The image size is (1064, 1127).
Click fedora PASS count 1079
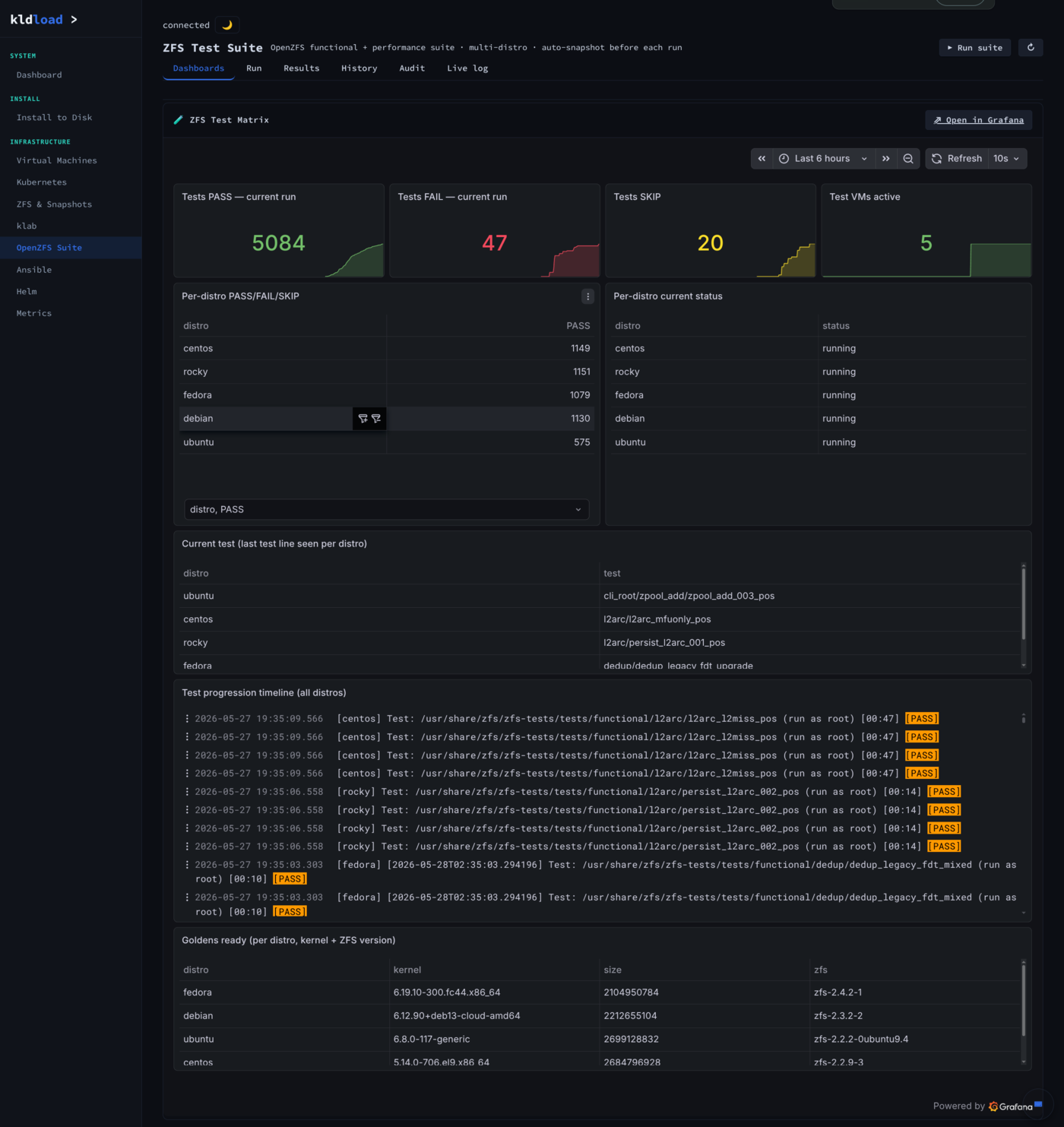580,395
